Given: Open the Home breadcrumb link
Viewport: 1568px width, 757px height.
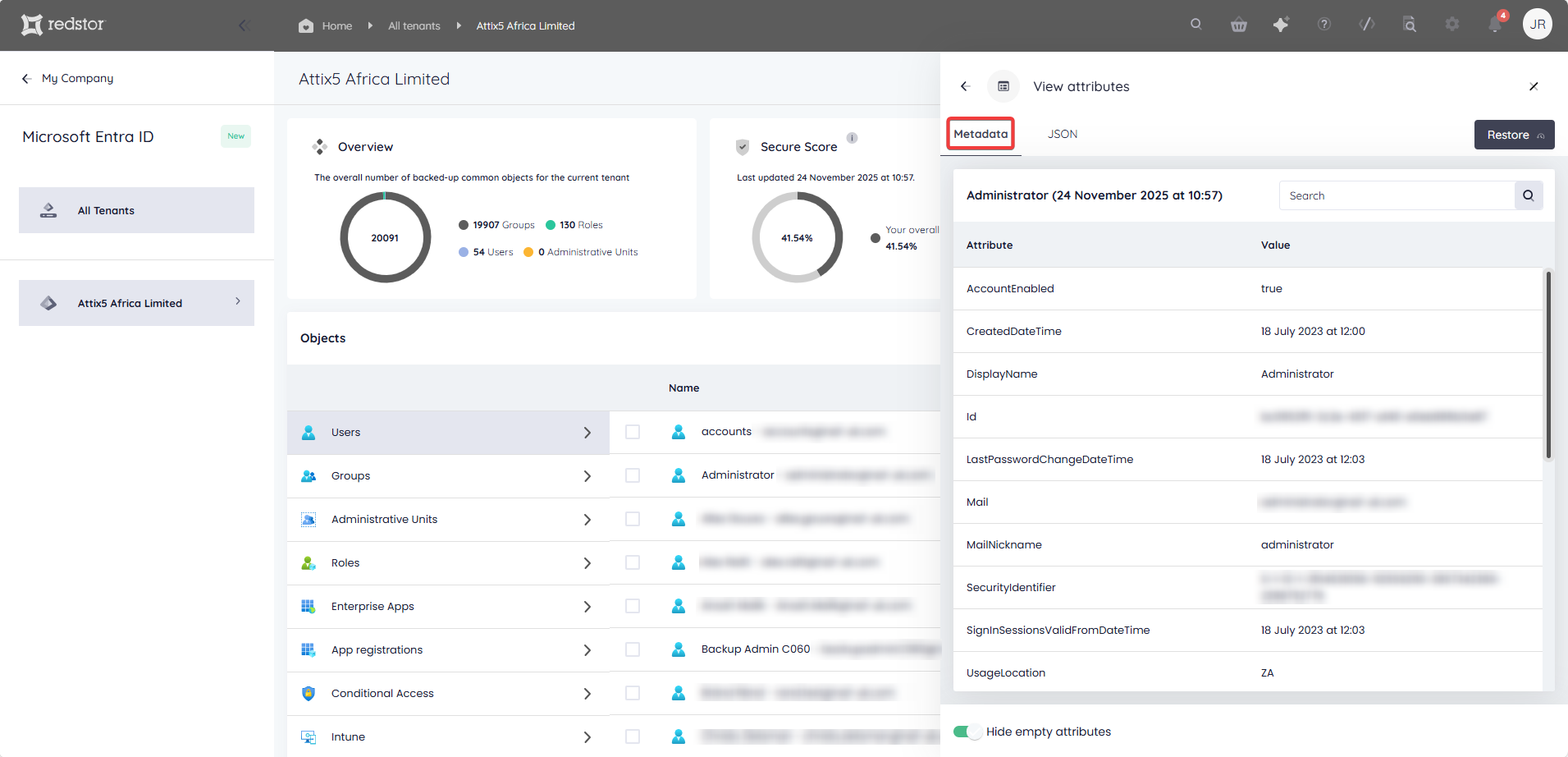Looking at the screenshot, I should tap(337, 25).
